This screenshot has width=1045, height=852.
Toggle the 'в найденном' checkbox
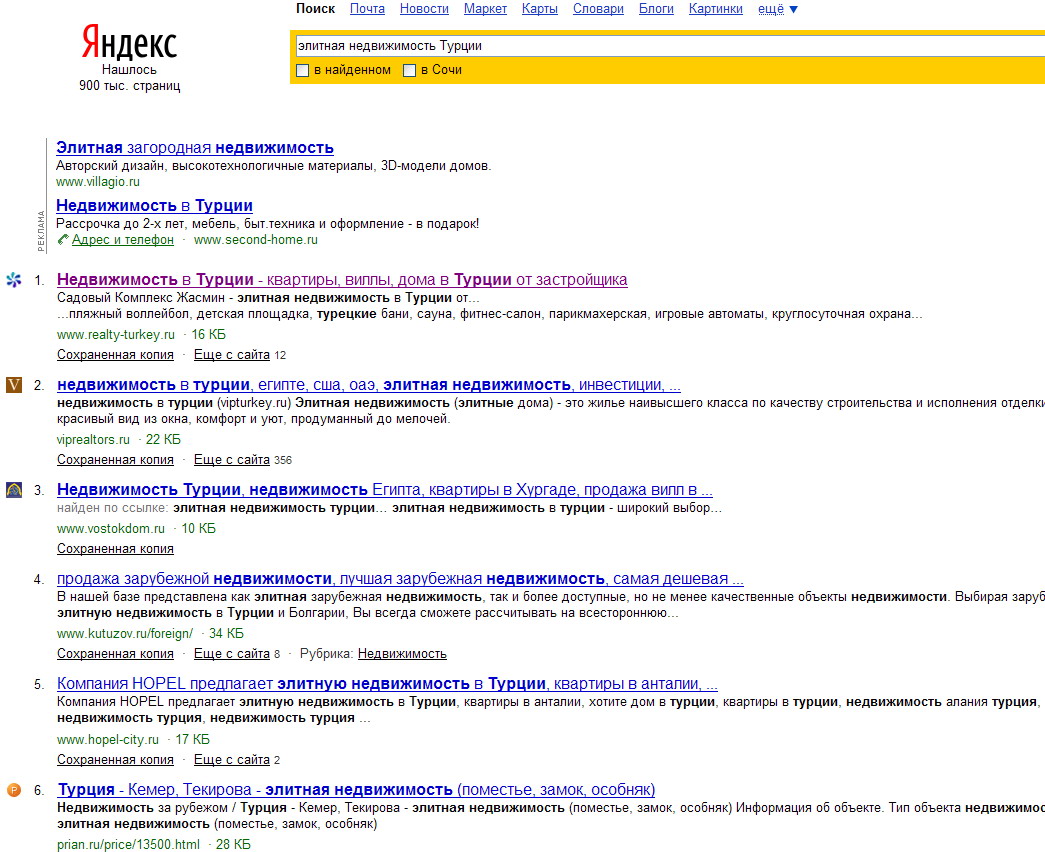click(x=303, y=70)
